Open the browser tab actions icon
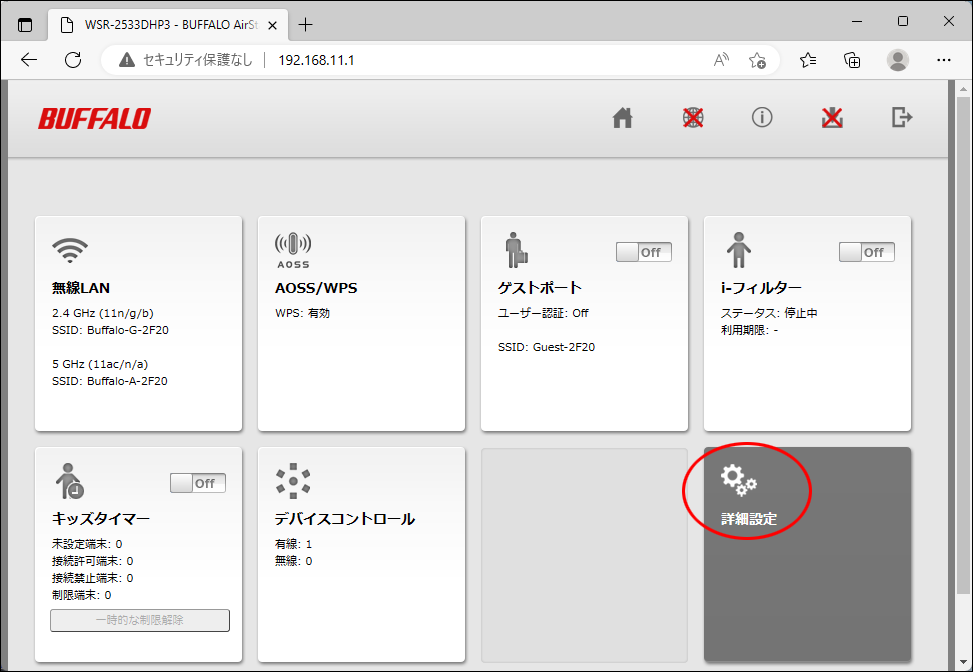The width and height of the screenshot is (973, 672). pyautogui.click(x=25, y=25)
